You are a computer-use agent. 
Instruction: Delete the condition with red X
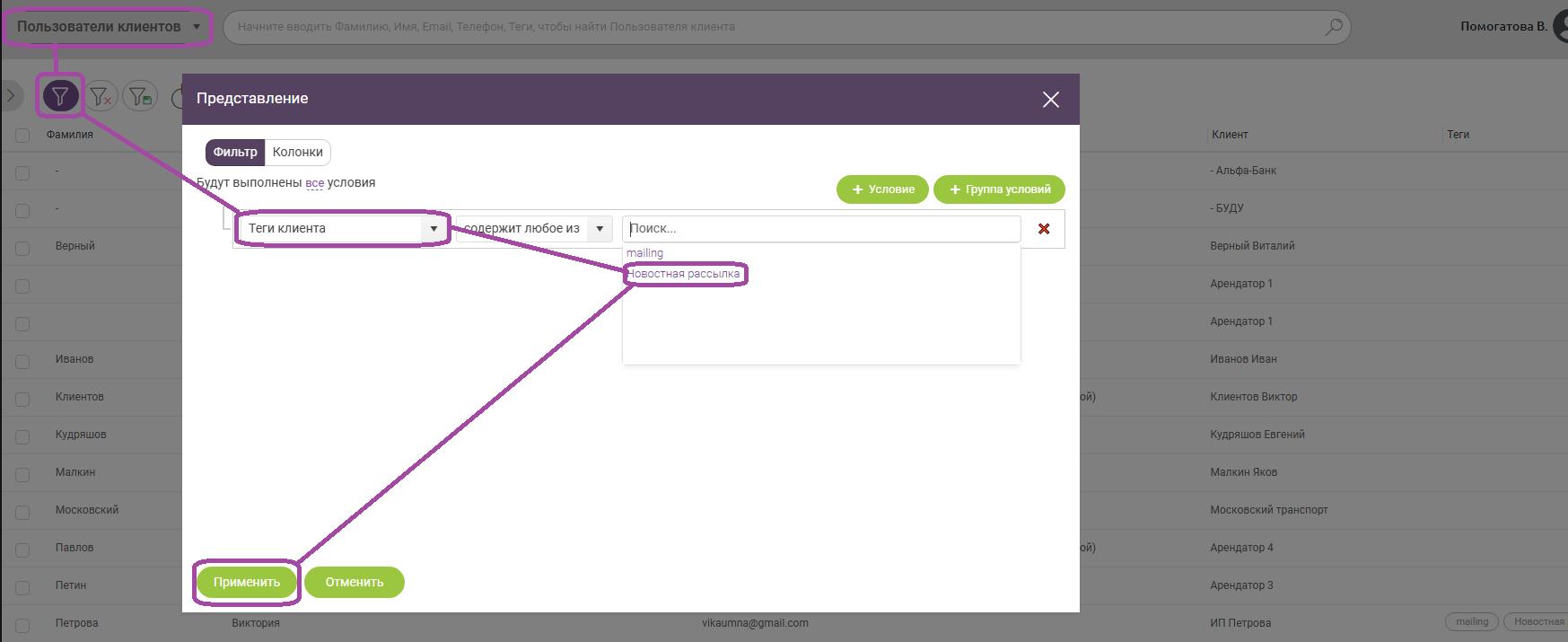1044,229
